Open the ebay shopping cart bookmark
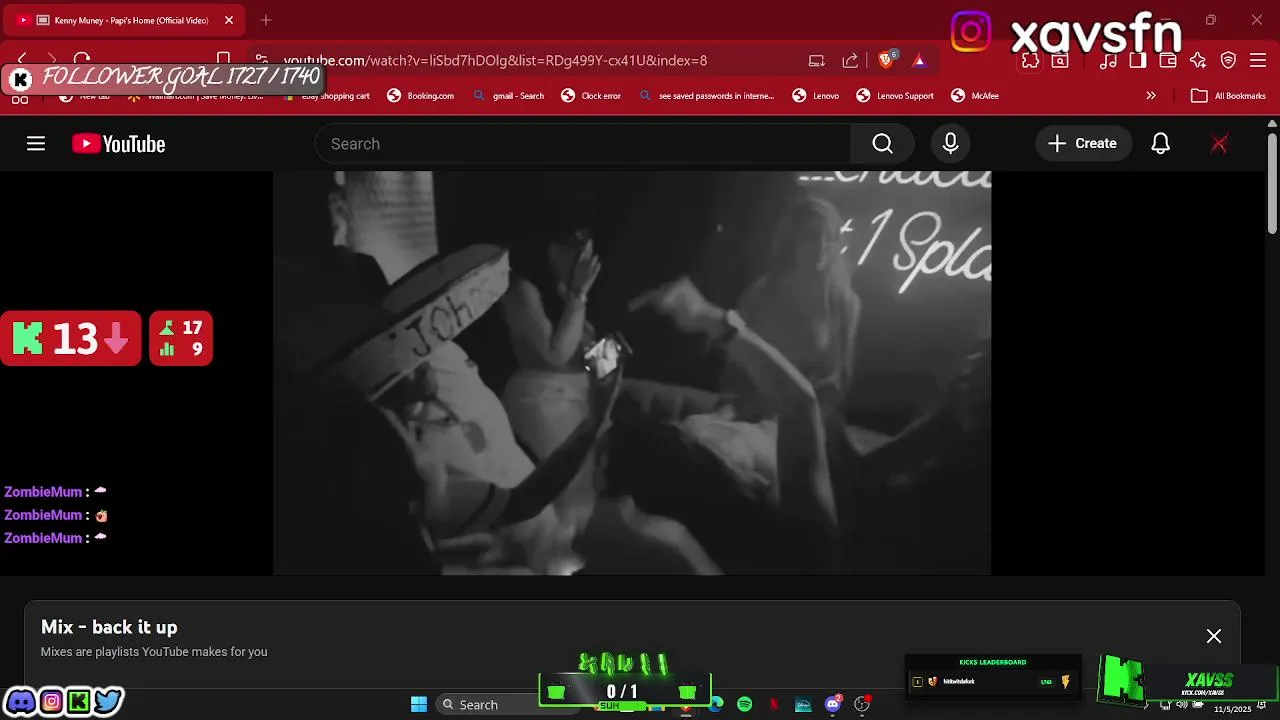The width and height of the screenshot is (1280, 720). pyautogui.click(x=327, y=96)
